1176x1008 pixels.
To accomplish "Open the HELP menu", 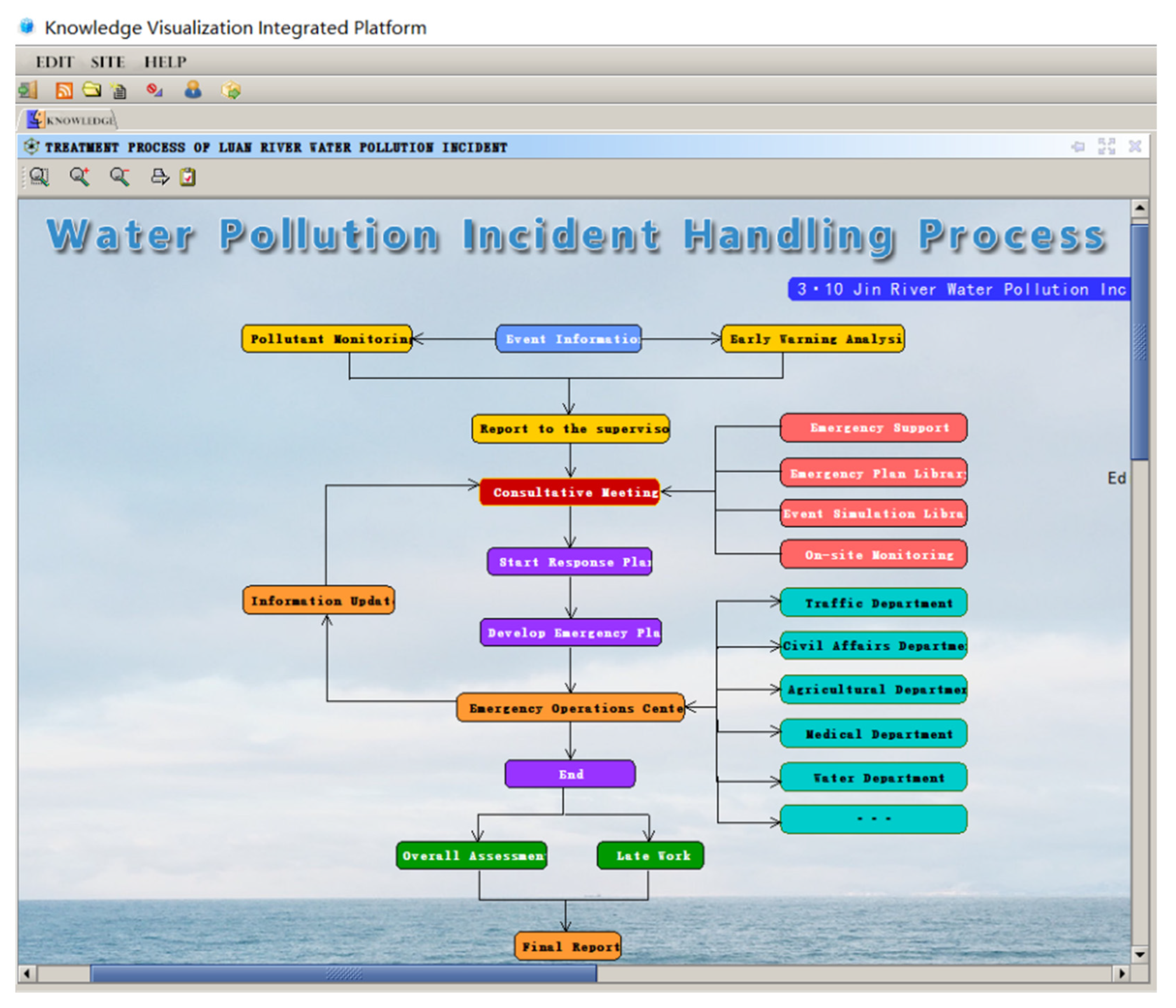I will [x=165, y=61].
